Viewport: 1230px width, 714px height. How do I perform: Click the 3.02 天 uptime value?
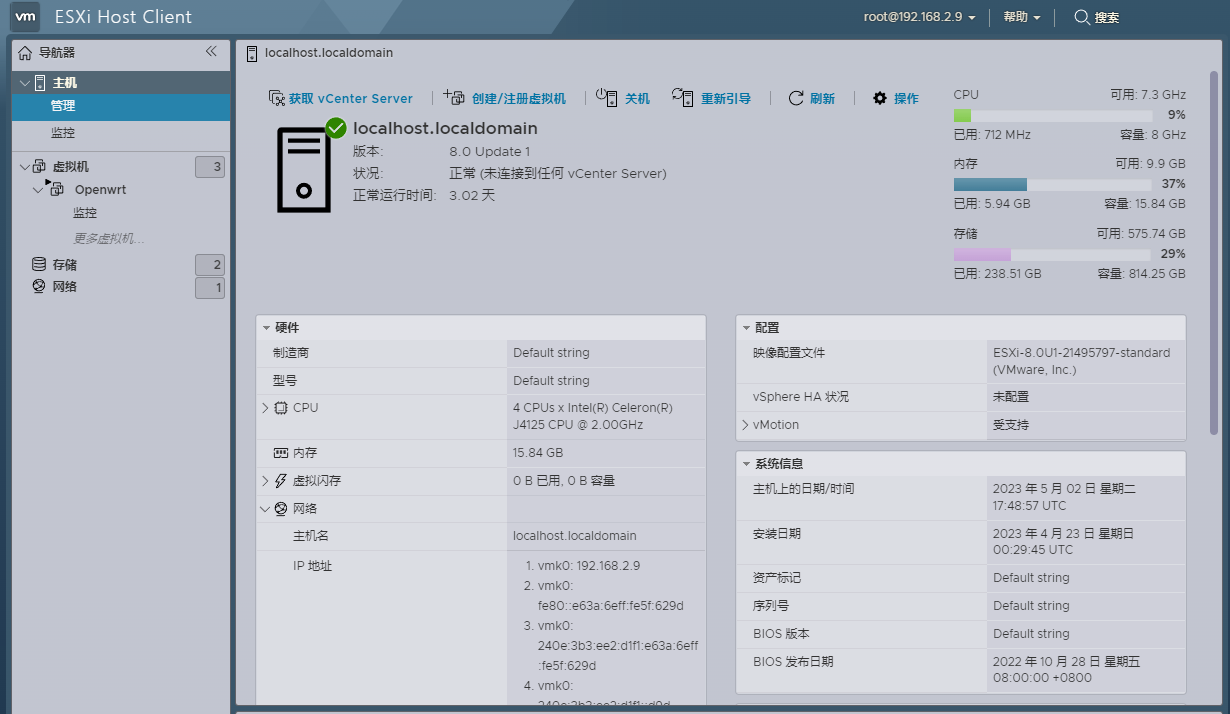(472, 195)
